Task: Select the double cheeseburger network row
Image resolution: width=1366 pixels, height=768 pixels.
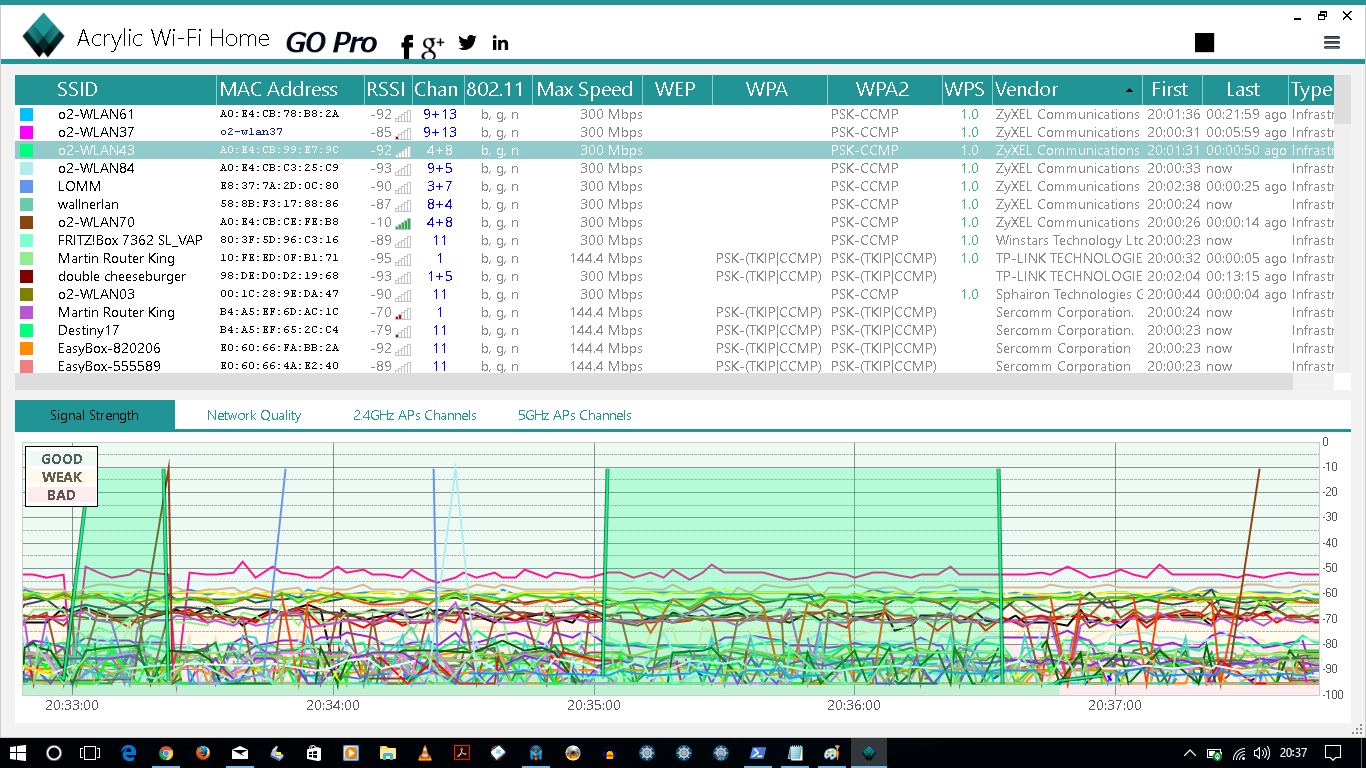Action: [x=675, y=276]
